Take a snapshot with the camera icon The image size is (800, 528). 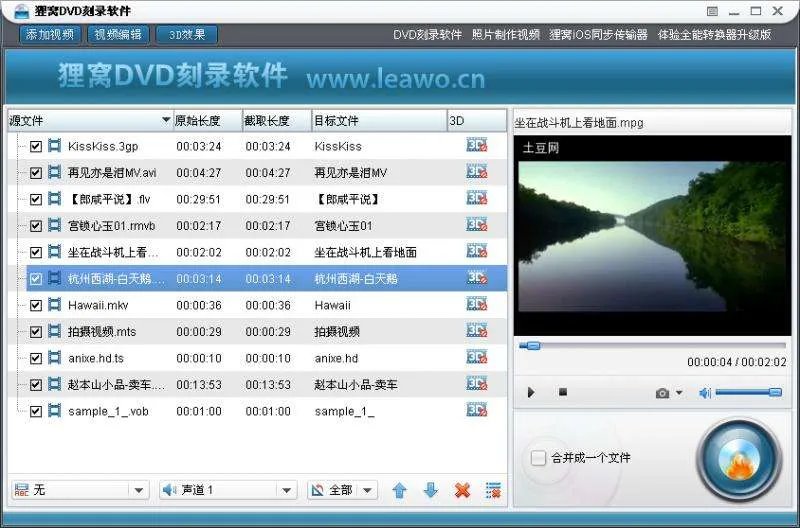[662, 393]
